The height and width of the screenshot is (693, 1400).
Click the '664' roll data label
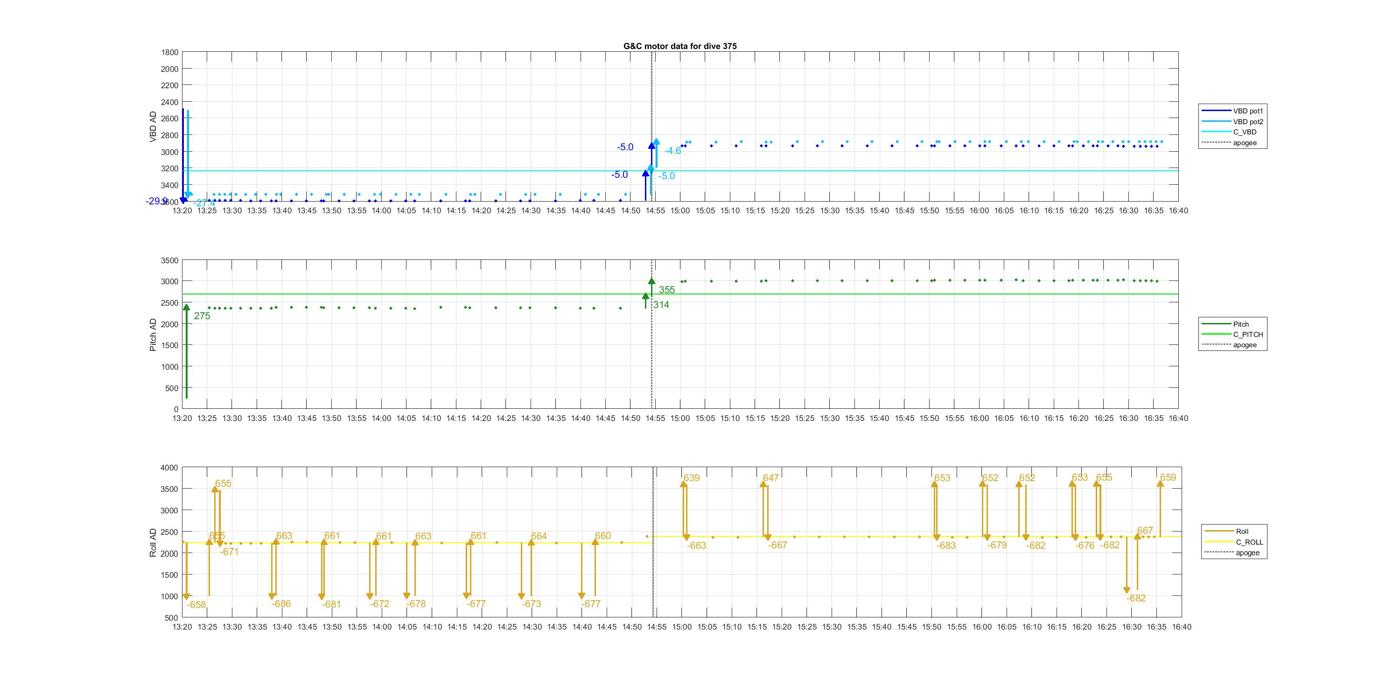point(539,537)
